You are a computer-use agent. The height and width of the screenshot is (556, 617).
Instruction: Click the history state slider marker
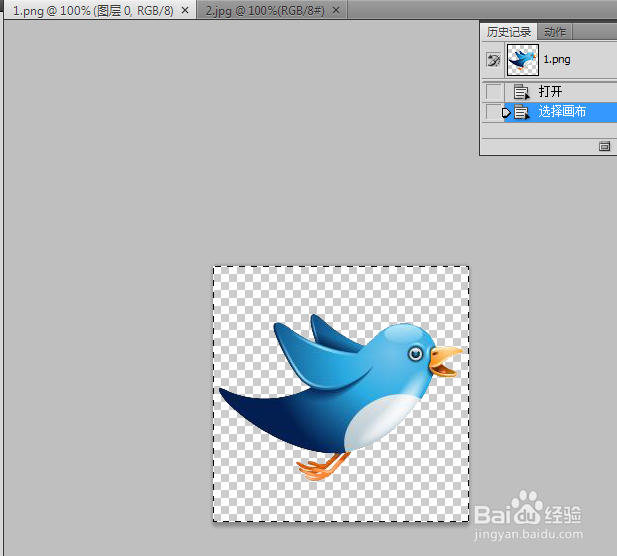(506, 113)
